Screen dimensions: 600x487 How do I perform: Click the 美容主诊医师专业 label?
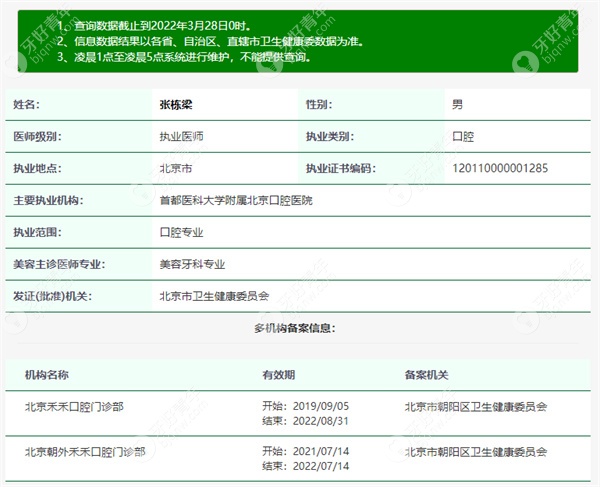point(59,264)
